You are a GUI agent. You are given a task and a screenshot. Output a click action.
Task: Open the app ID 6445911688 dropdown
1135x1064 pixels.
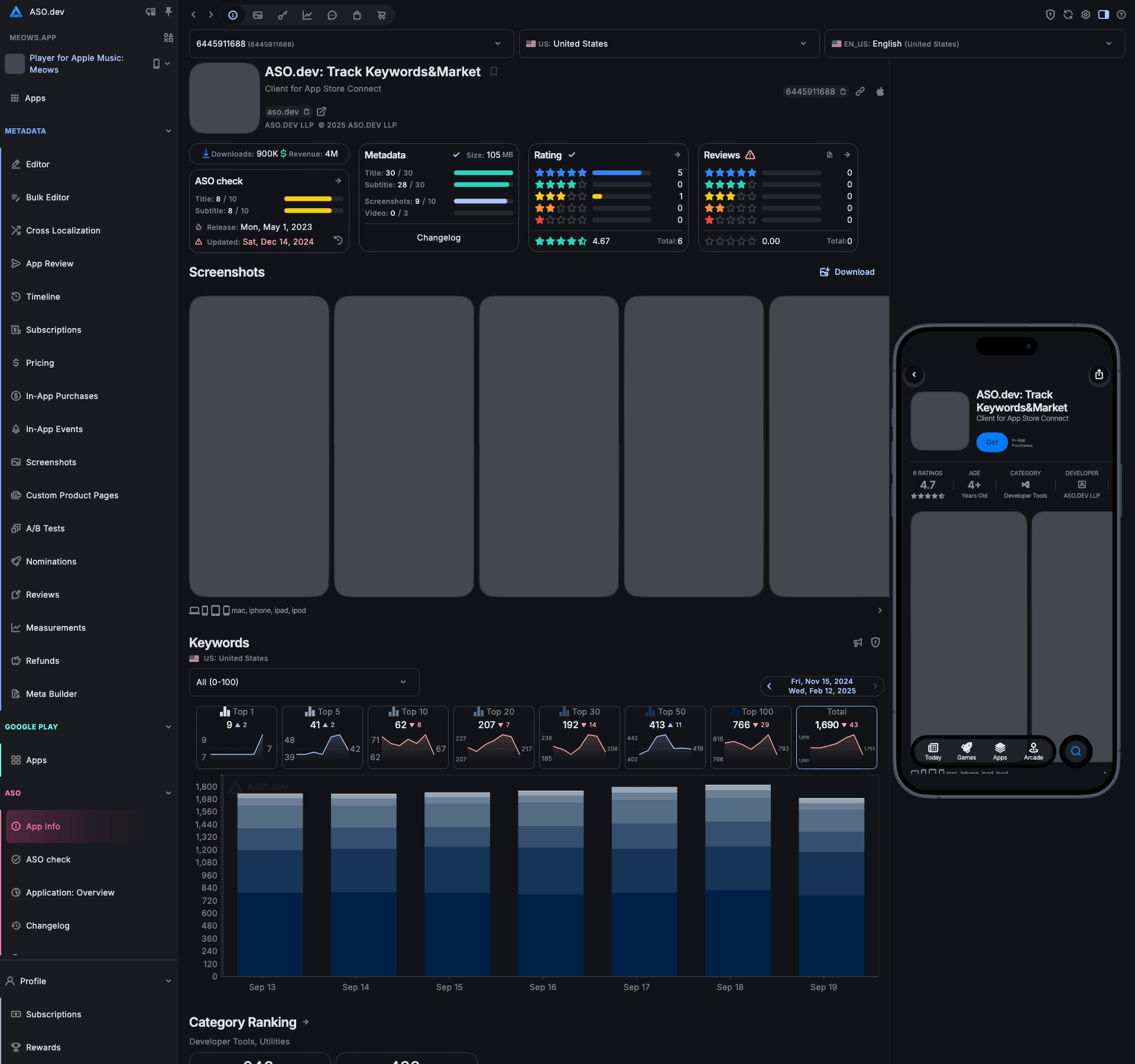click(x=351, y=44)
